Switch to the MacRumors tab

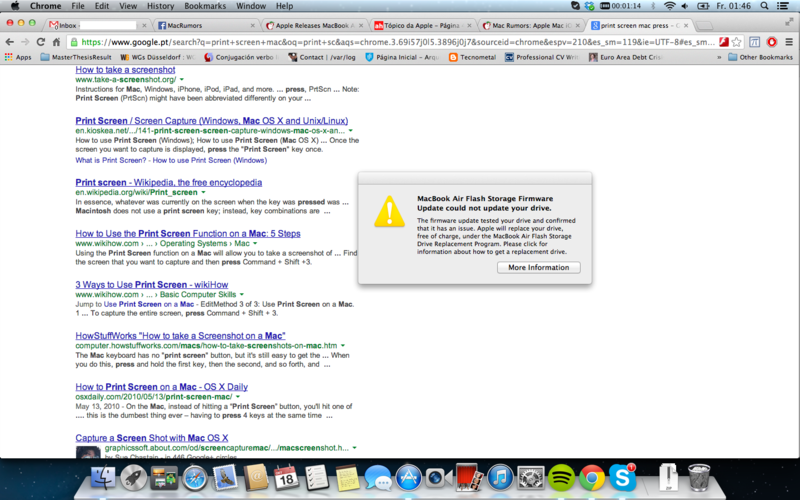click(x=206, y=25)
